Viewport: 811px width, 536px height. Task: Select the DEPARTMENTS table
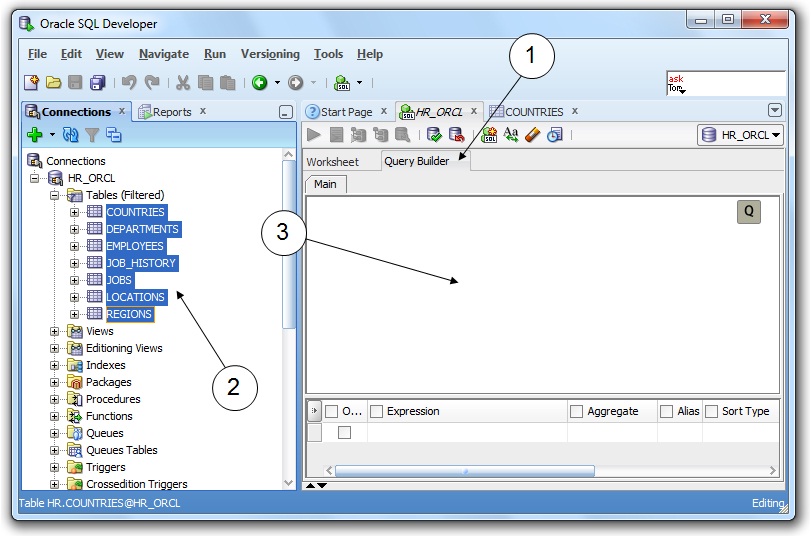(143, 229)
